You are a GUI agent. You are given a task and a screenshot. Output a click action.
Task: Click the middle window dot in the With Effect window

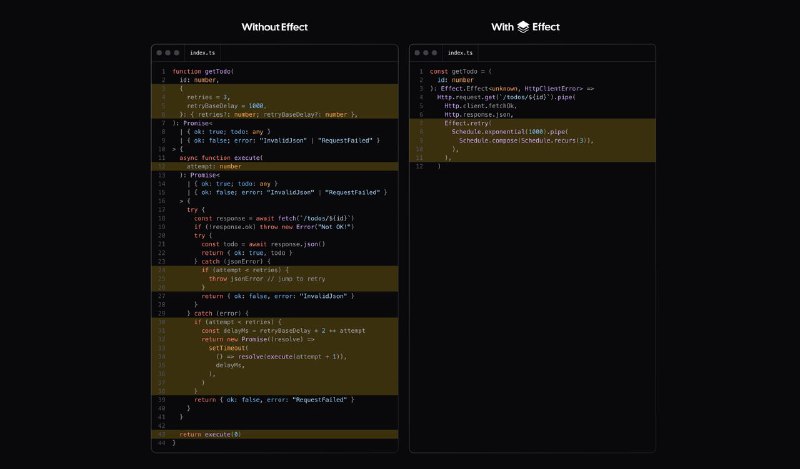click(426, 53)
